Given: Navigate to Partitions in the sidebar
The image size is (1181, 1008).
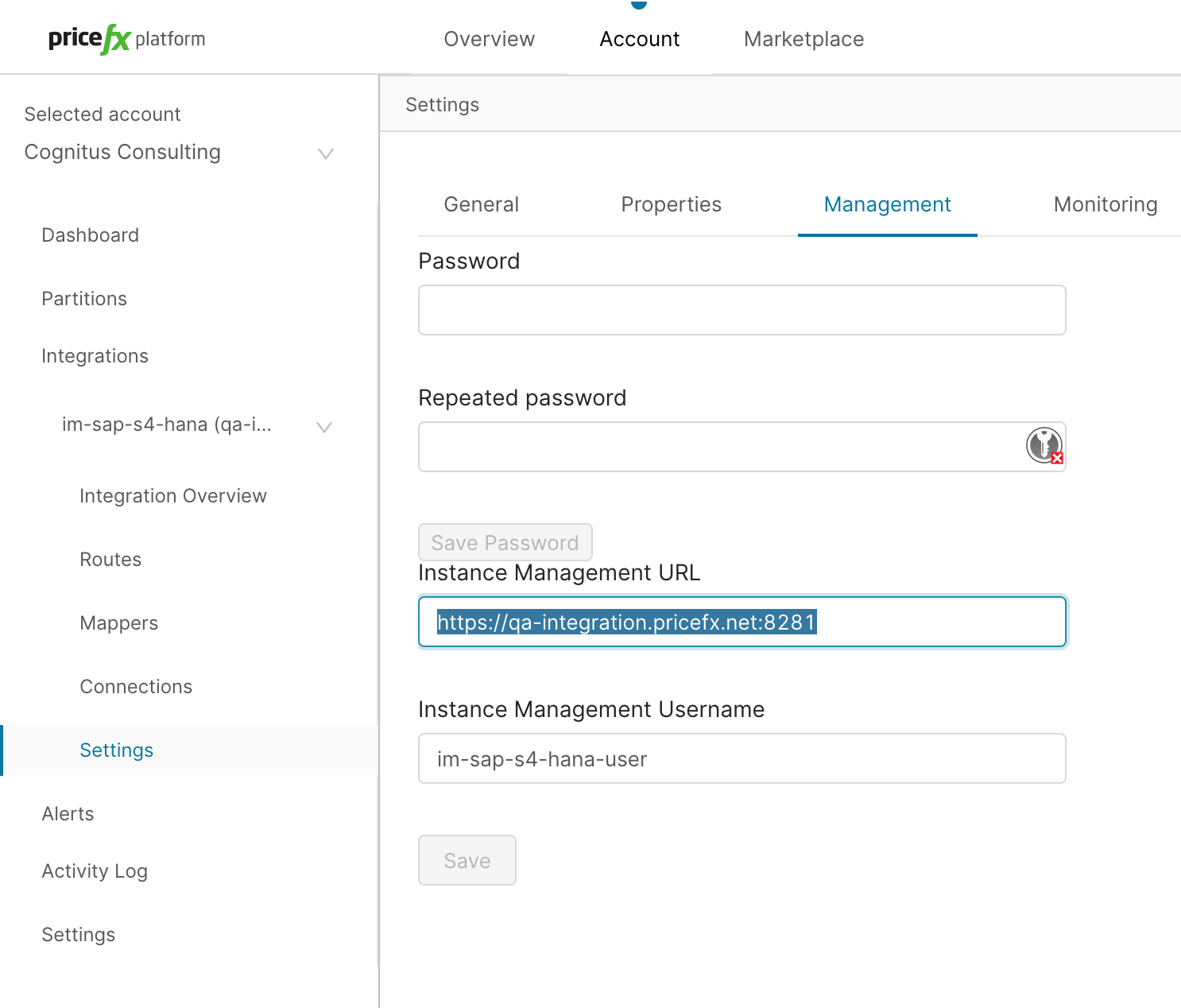Looking at the screenshot, I should [x=84, y=299].
